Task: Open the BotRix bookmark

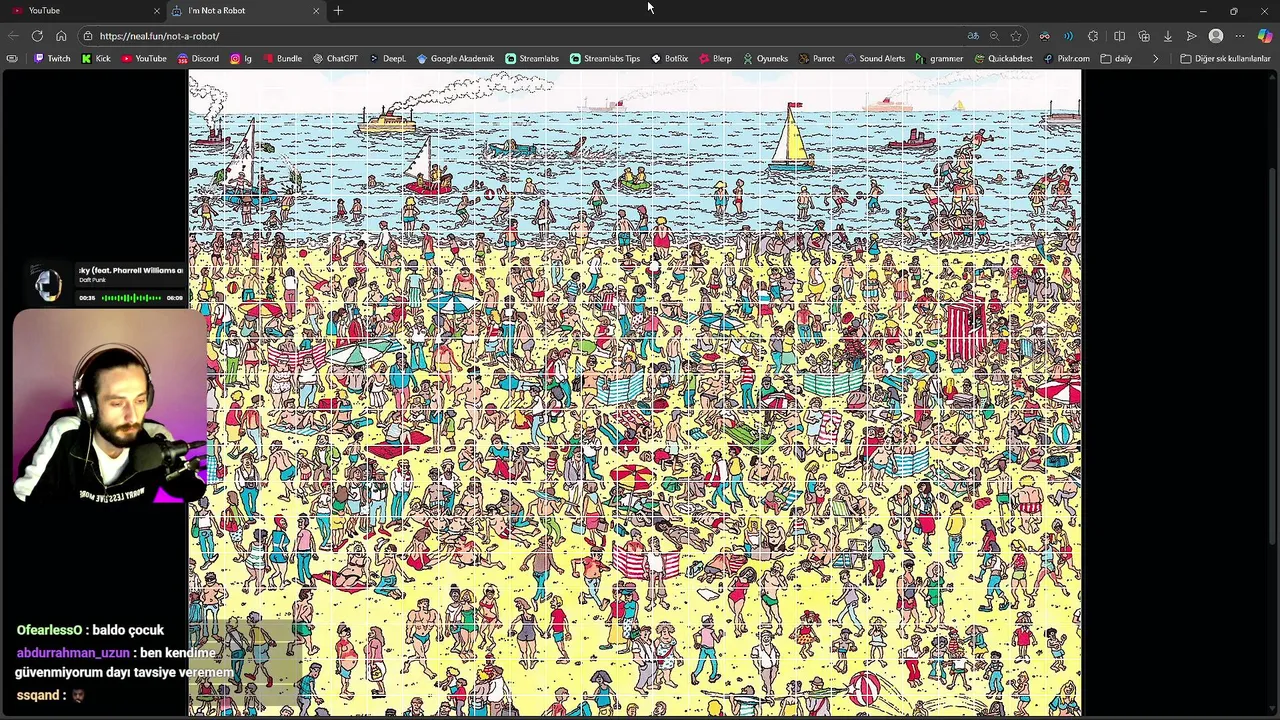Action: pos(669,59)
